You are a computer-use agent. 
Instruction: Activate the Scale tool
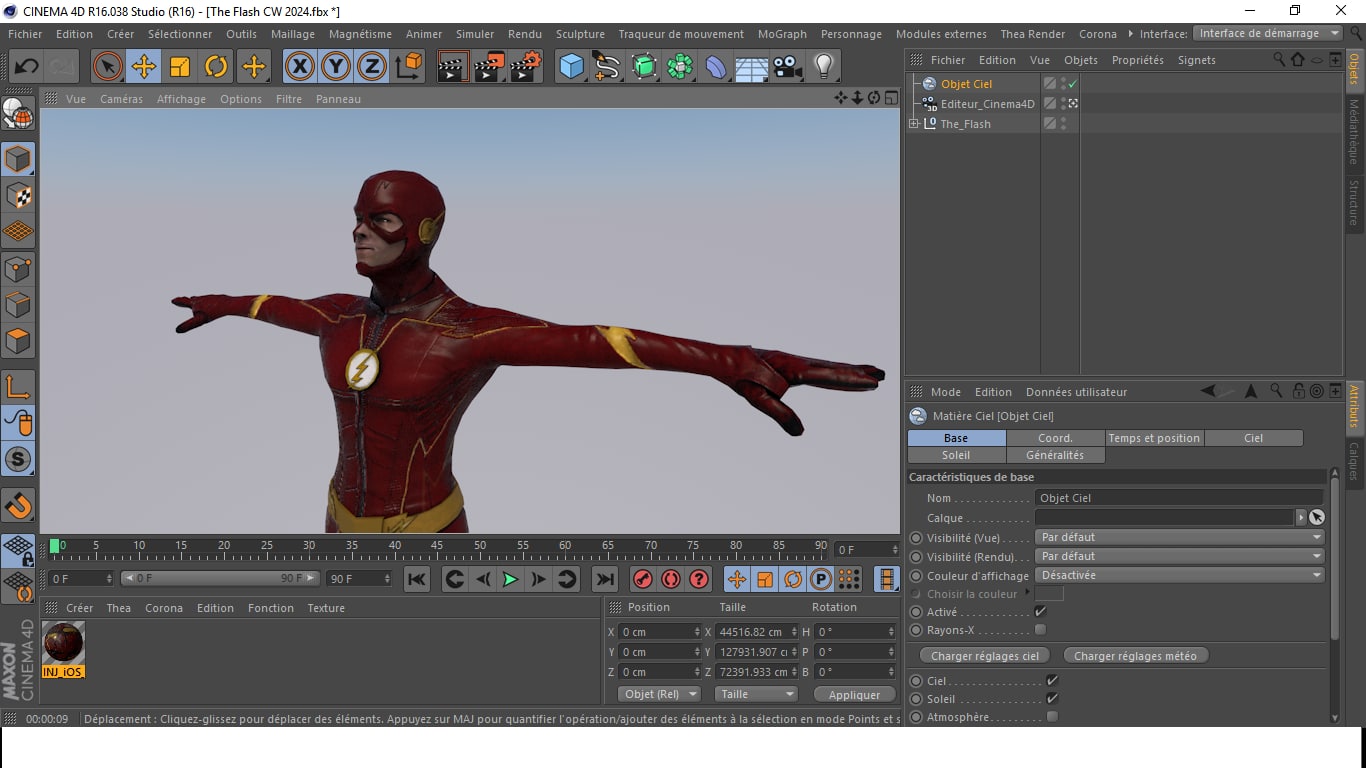180,67
